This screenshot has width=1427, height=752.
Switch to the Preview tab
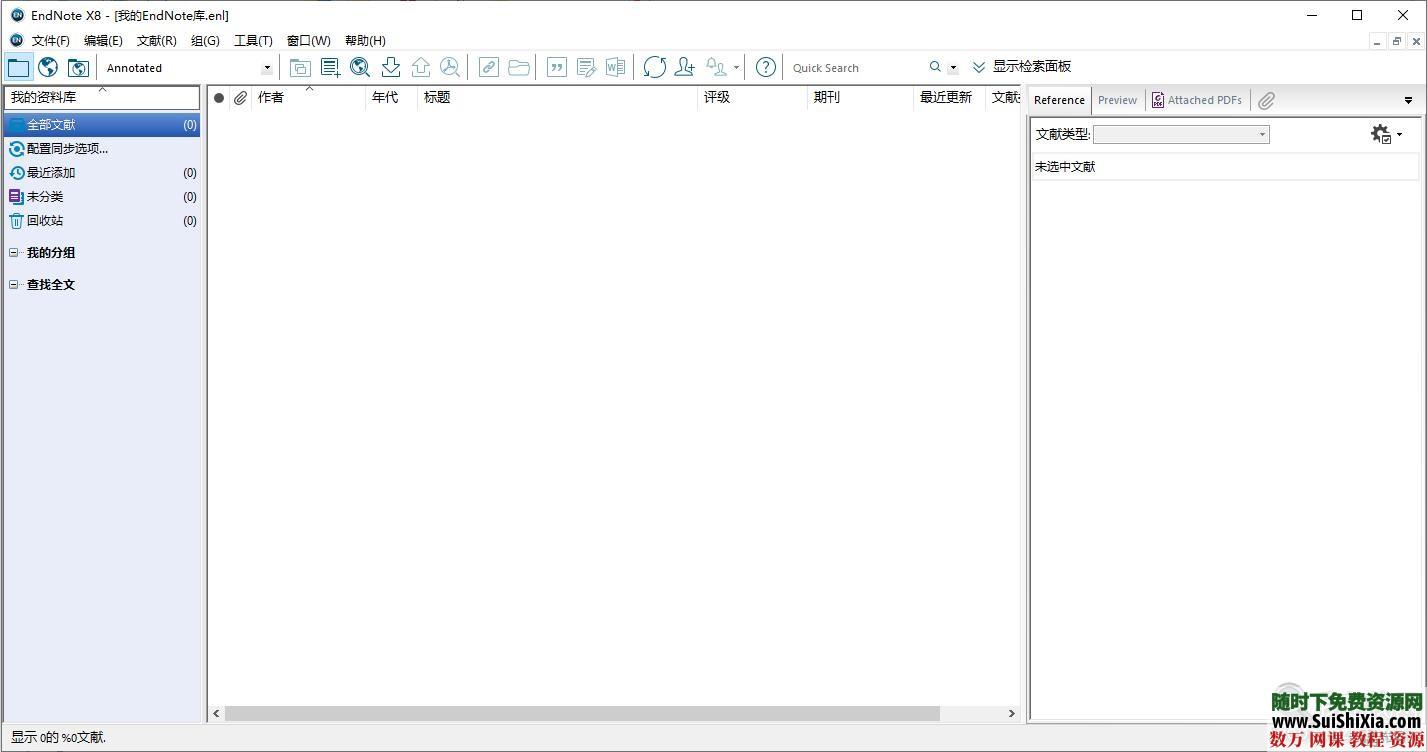[x=1117, y=100]
